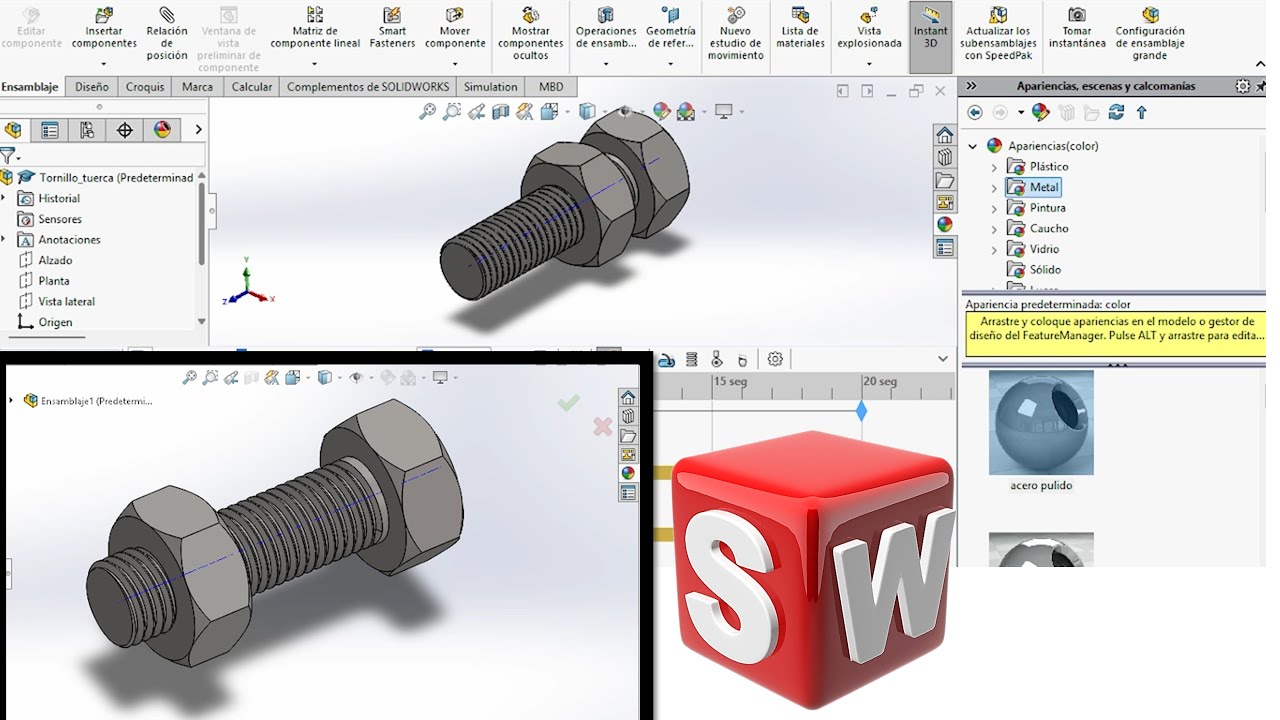Expand the Anotaciones tree node
The image size is (1280, 720).
coord(4,239)
